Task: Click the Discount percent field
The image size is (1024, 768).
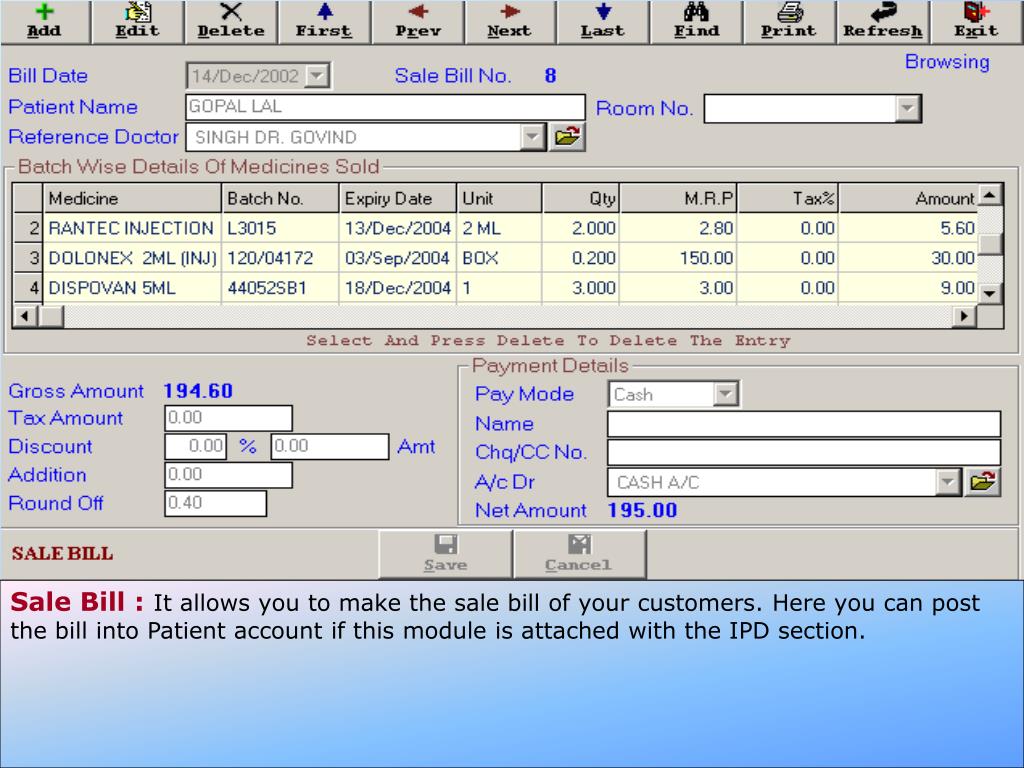Action: point(196,446)
